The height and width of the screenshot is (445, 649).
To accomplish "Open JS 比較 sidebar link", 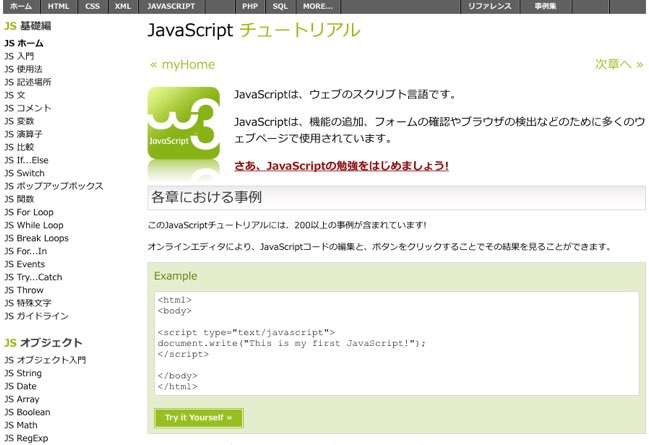I will tap(19, 147).
